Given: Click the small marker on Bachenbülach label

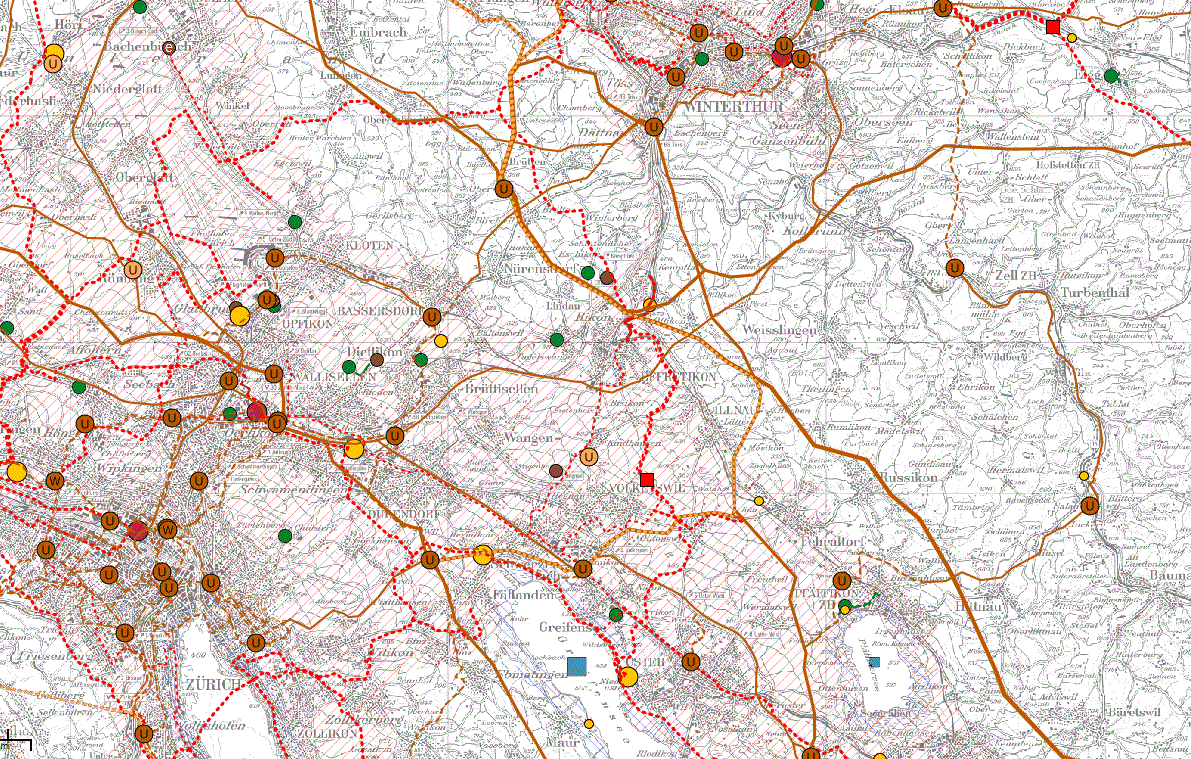Looking at the screenshot, I should click(169, 47).
